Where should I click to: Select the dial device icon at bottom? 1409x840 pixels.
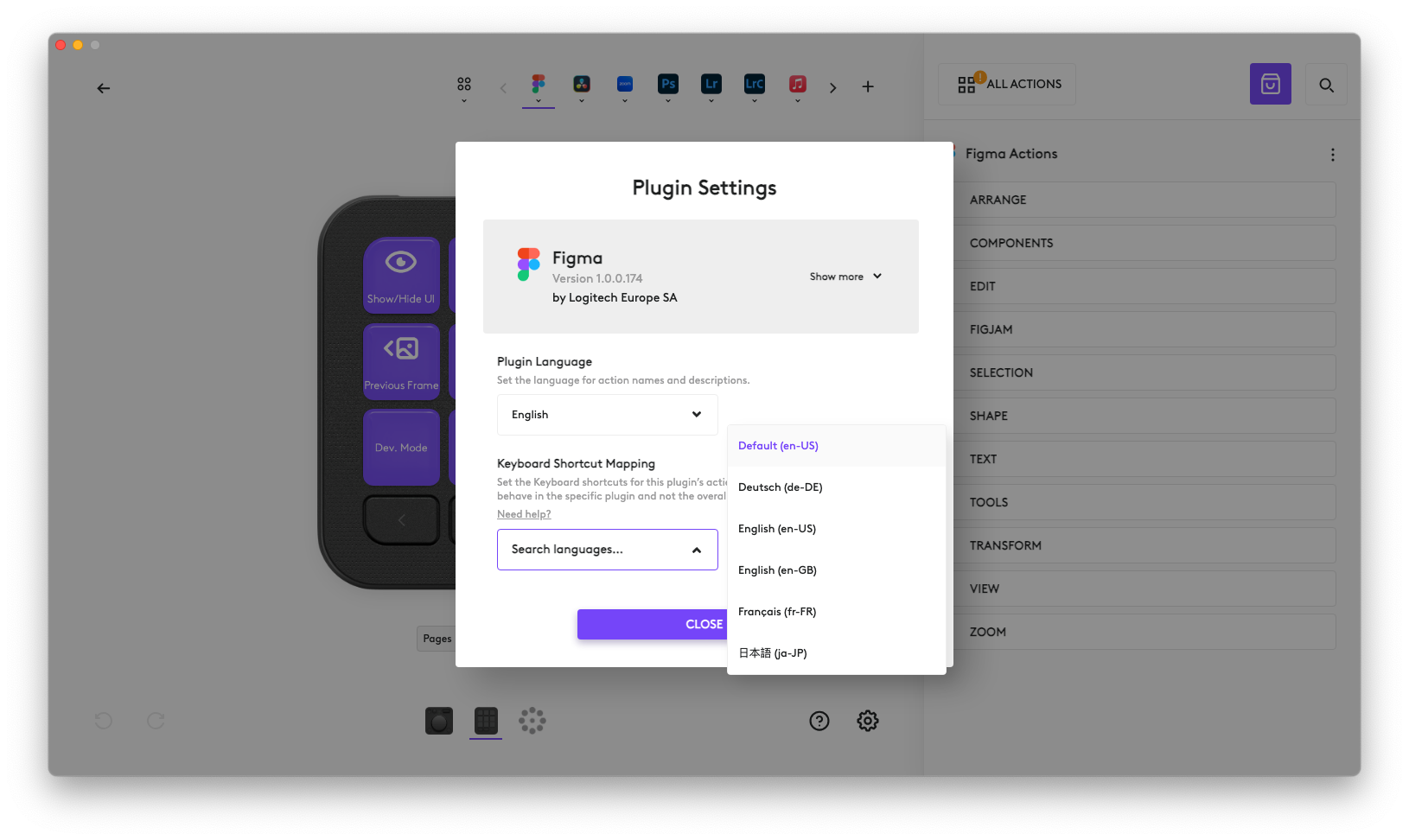[532, 721]
